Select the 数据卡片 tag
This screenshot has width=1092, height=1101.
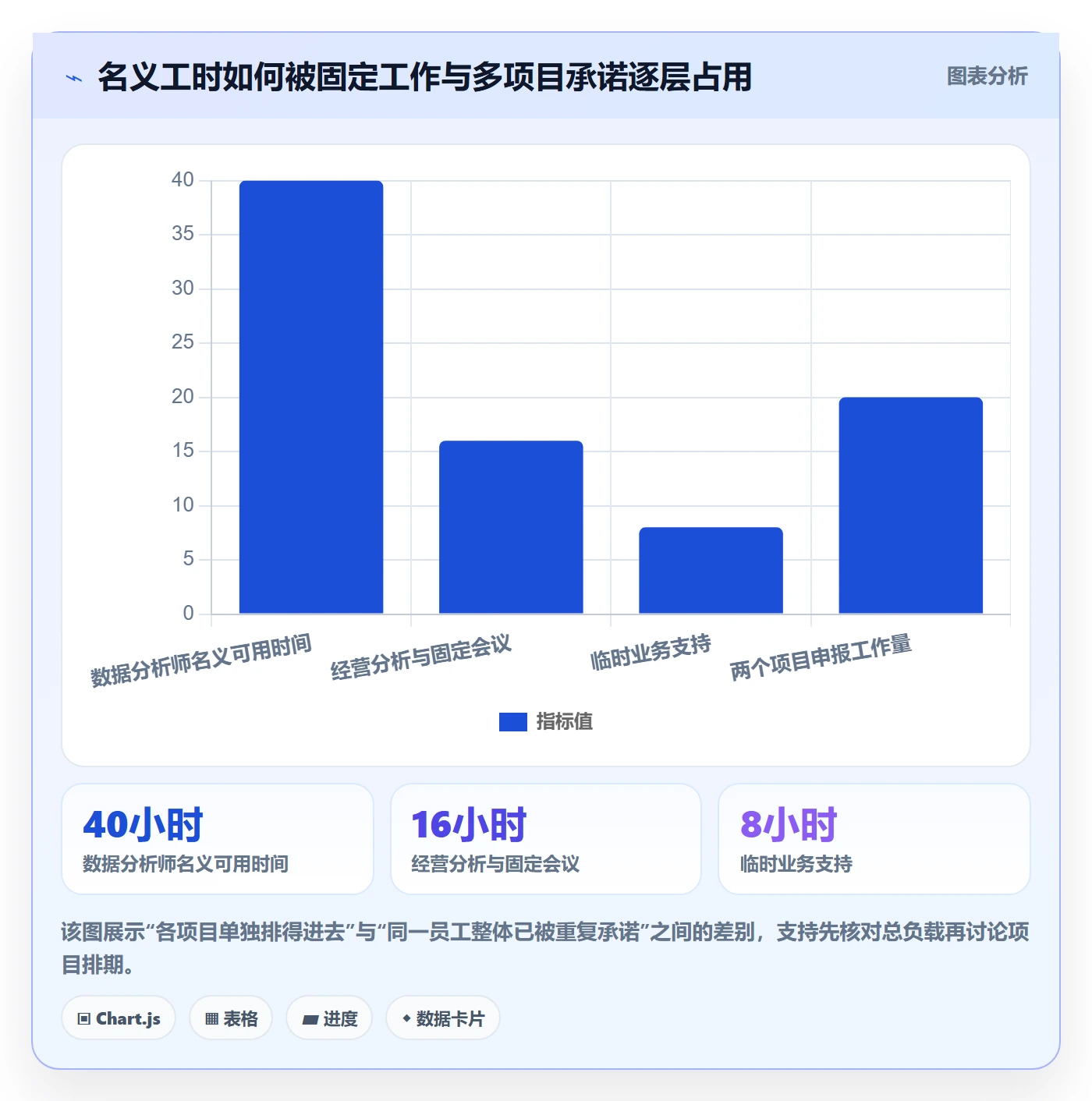point(443,1018)
